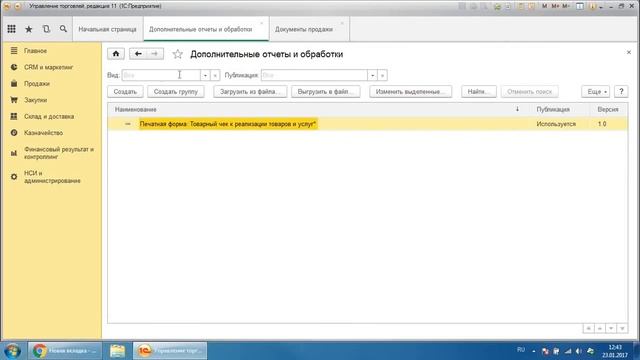The image size is (640, 360).
Task: Close the Документы продажи tab
Action: pyautogui.click(x=342, y=23)
